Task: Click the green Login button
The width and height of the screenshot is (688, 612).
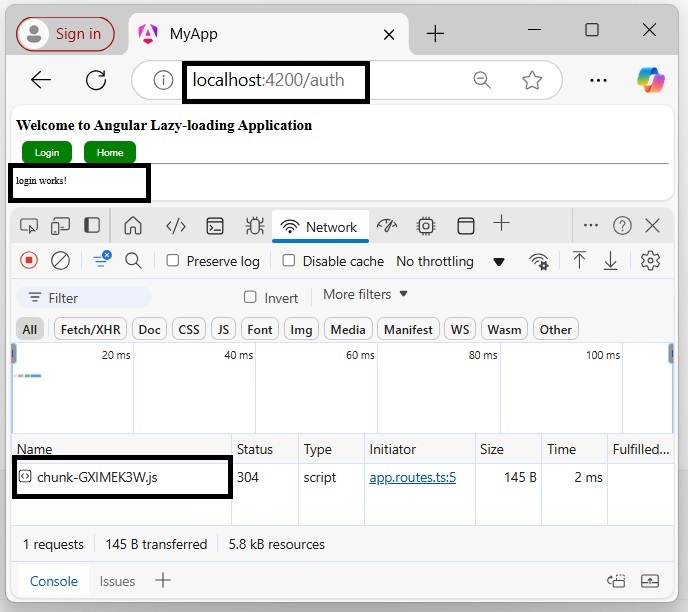Action: click(x=46, y=153)
